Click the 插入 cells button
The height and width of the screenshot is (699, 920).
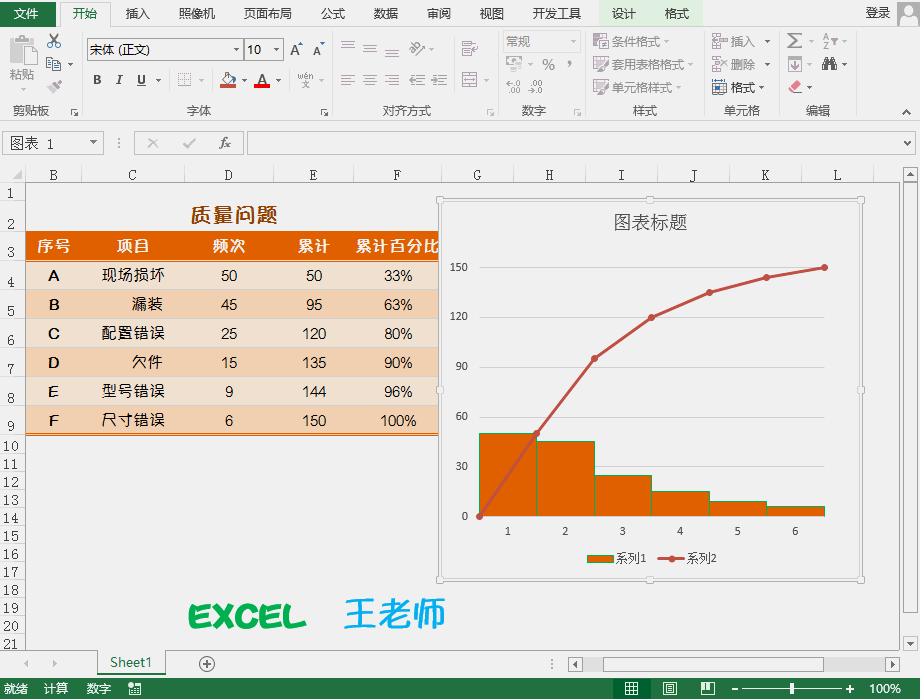click(741, 41)
